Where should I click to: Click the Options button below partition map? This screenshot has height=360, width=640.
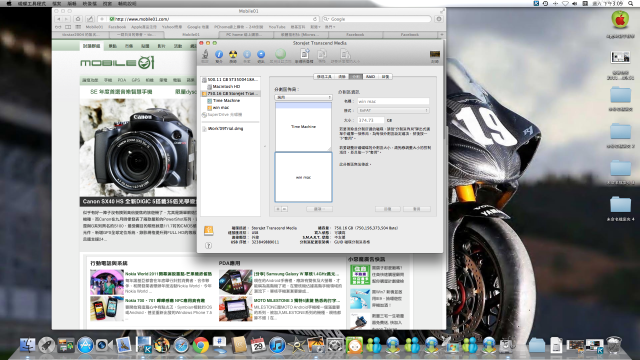pos(319,209)
